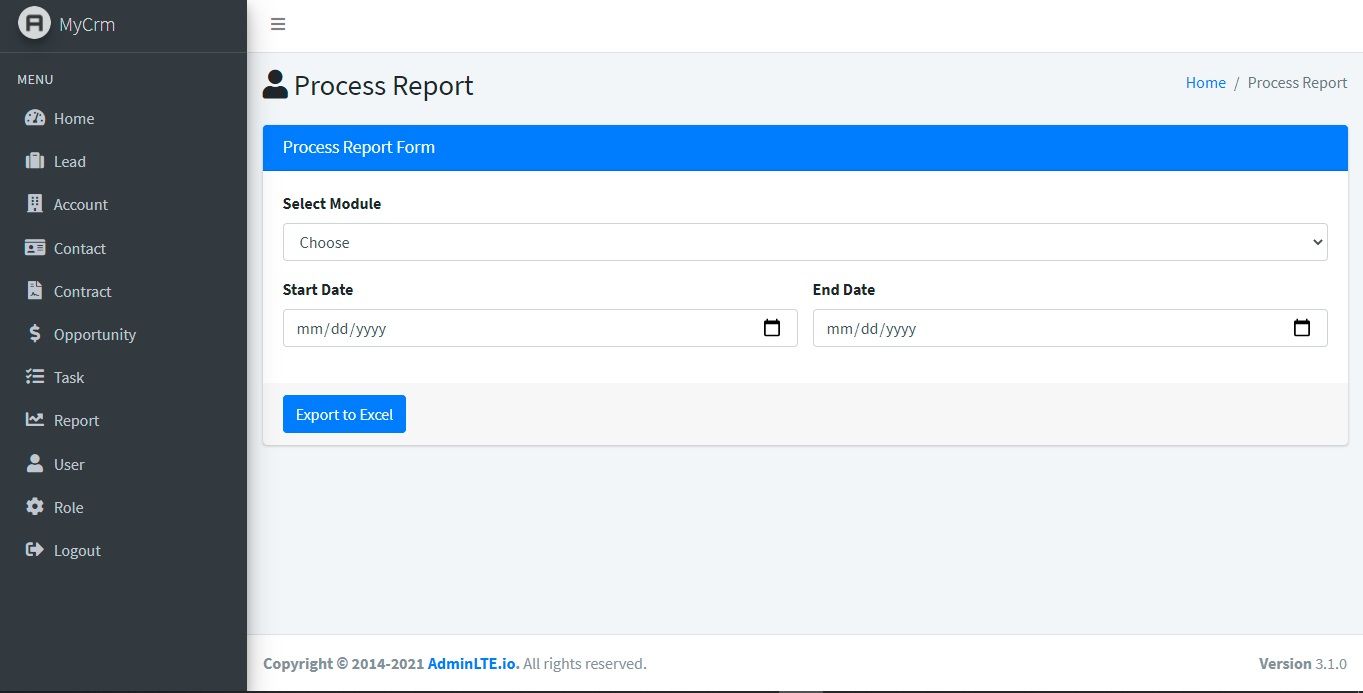Open the Account menu item
This screenshot has height=693, width=1363.
tap(123, 204)
